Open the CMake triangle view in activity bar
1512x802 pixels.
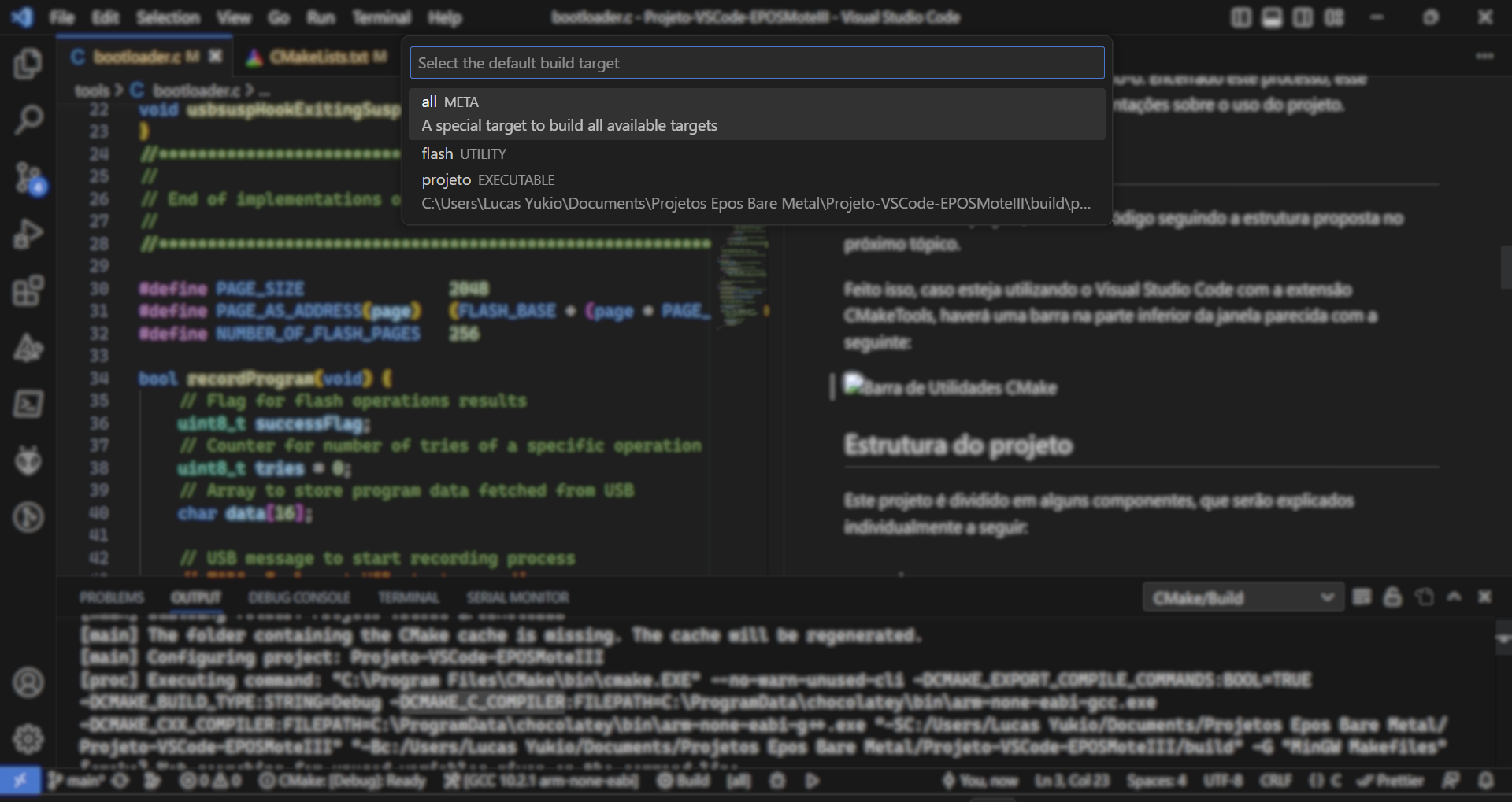(x=28, y=347)
